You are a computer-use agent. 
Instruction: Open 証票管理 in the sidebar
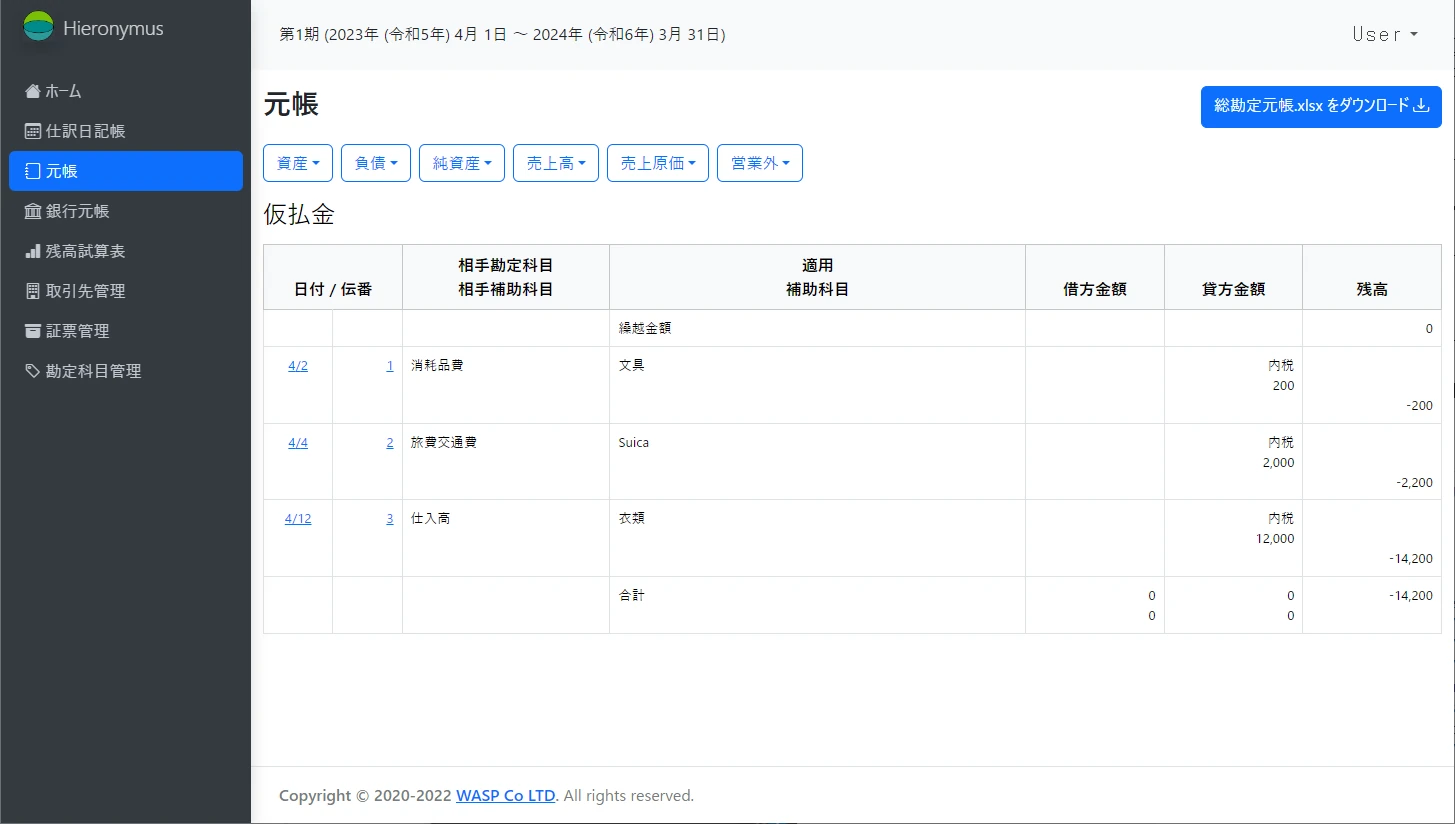pos(126,331)
